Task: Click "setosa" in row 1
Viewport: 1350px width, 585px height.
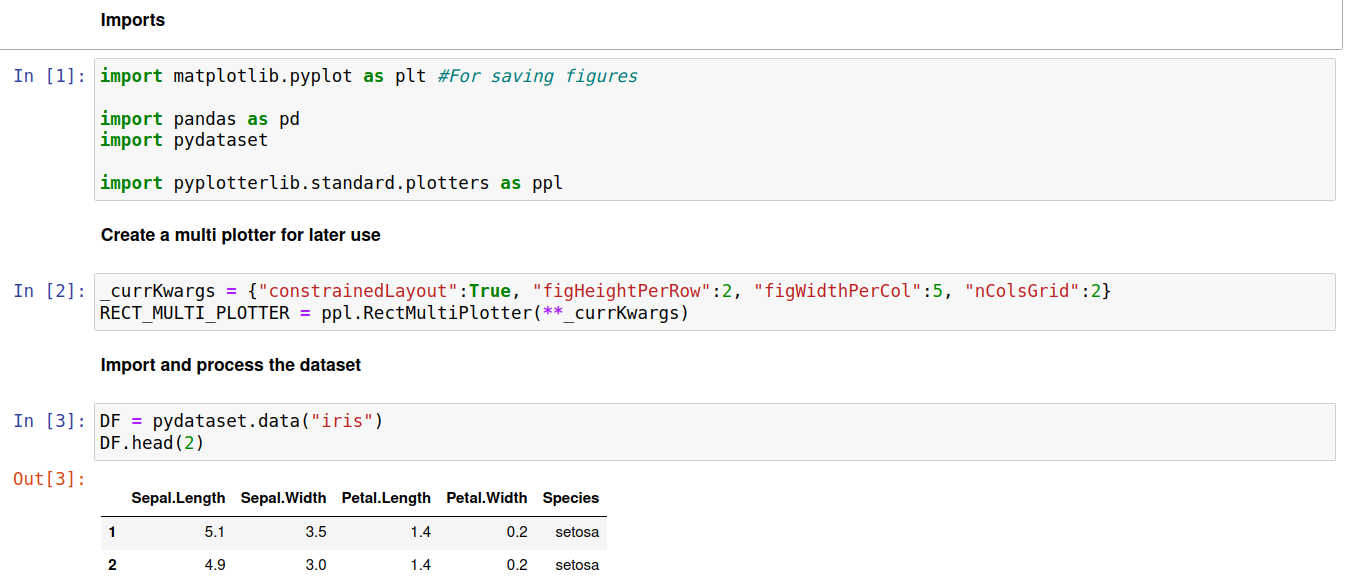Action: point(577,532)
